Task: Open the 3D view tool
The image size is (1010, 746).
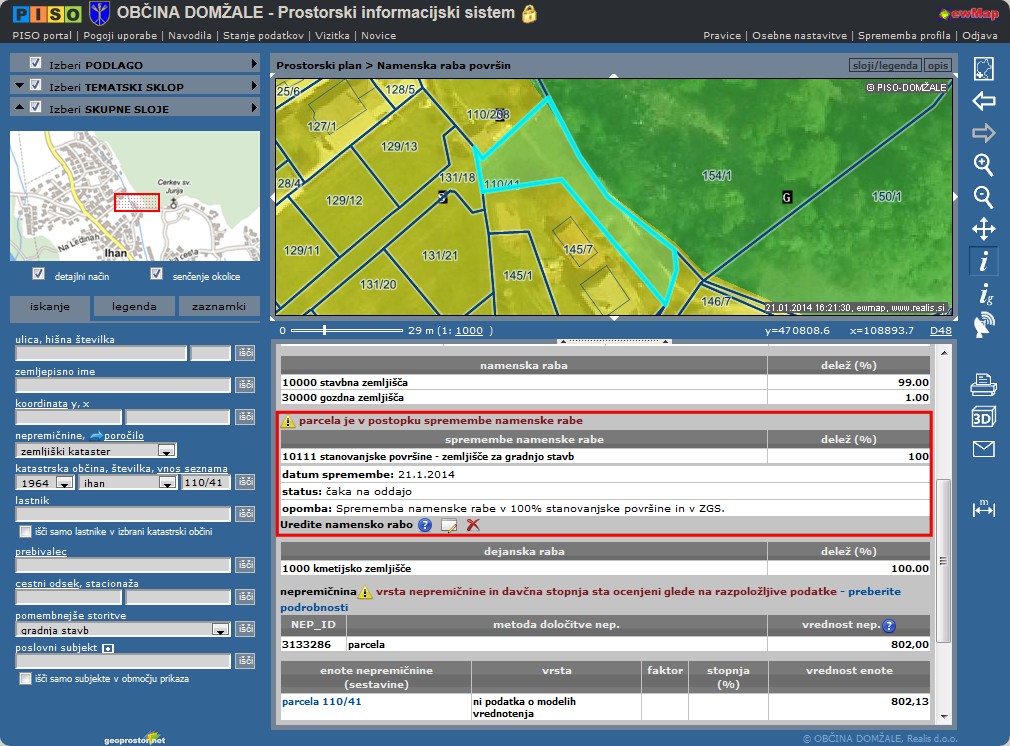Action: coord(984,417)
